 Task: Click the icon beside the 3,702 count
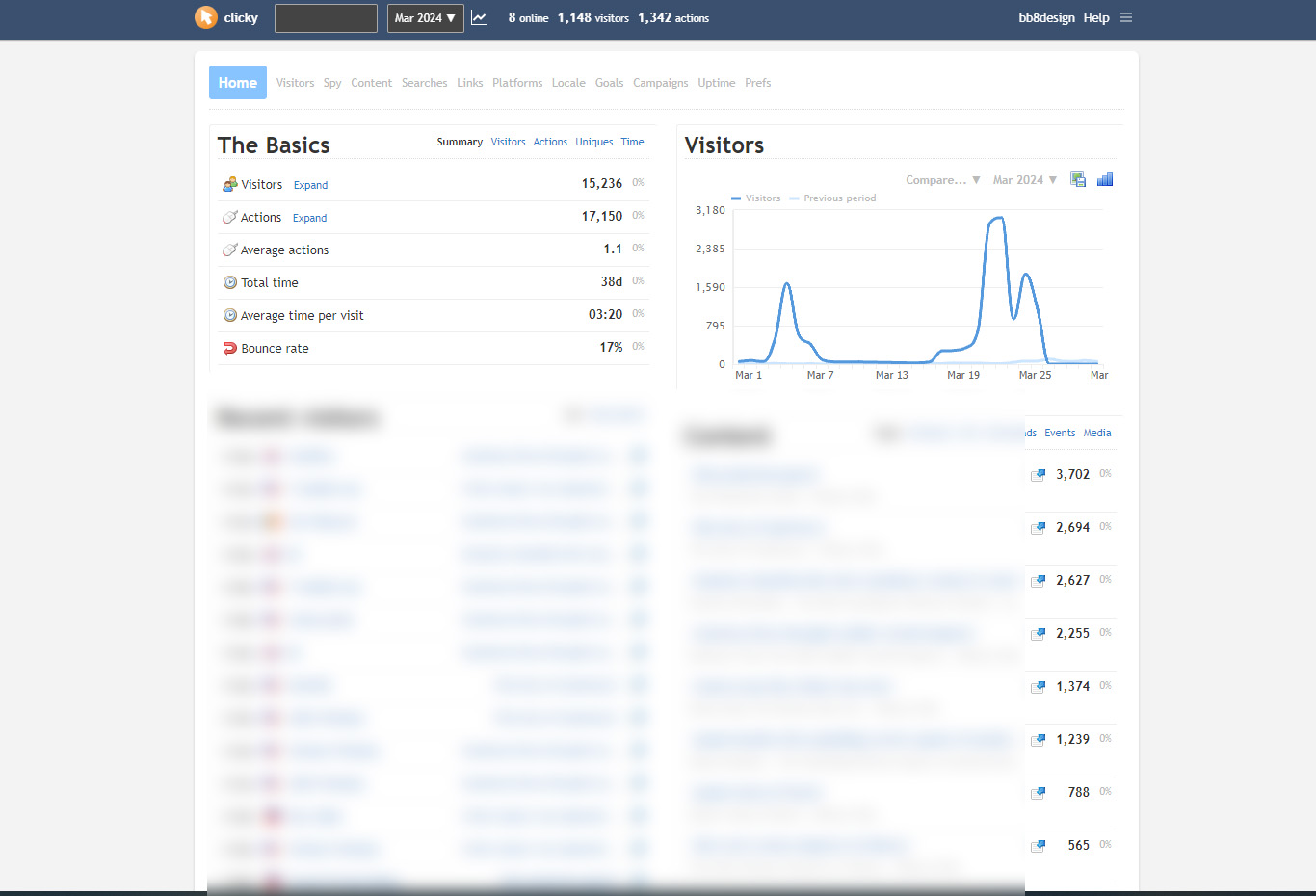click(x=1038, y=475)
